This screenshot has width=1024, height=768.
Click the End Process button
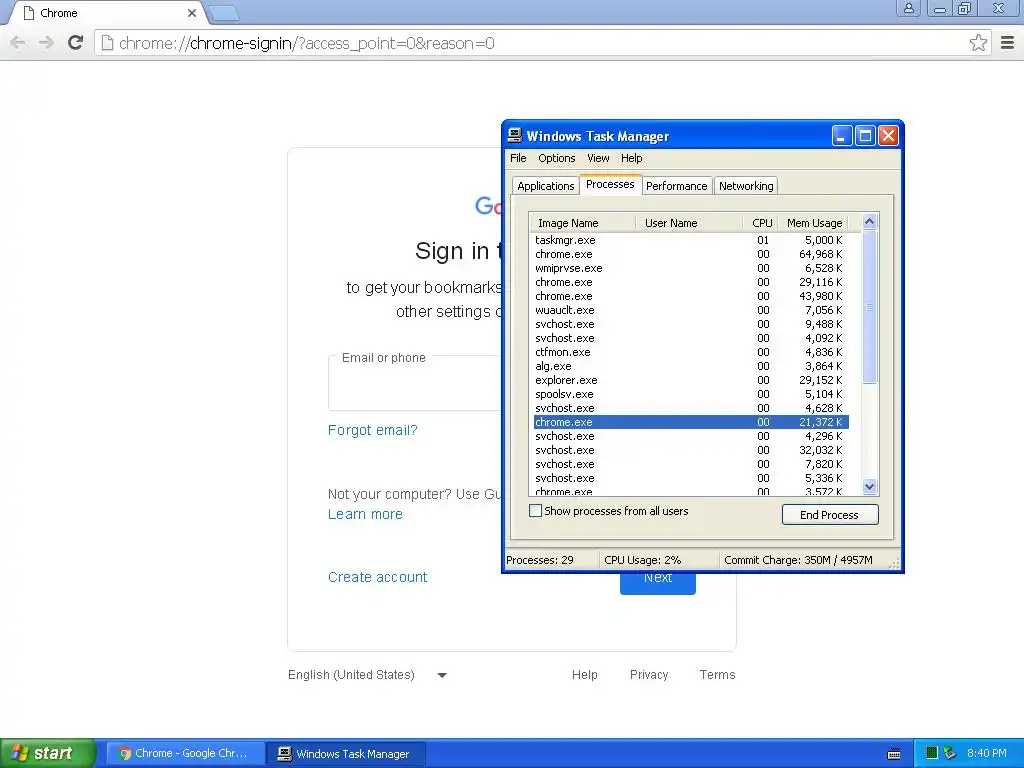(829, 515)
